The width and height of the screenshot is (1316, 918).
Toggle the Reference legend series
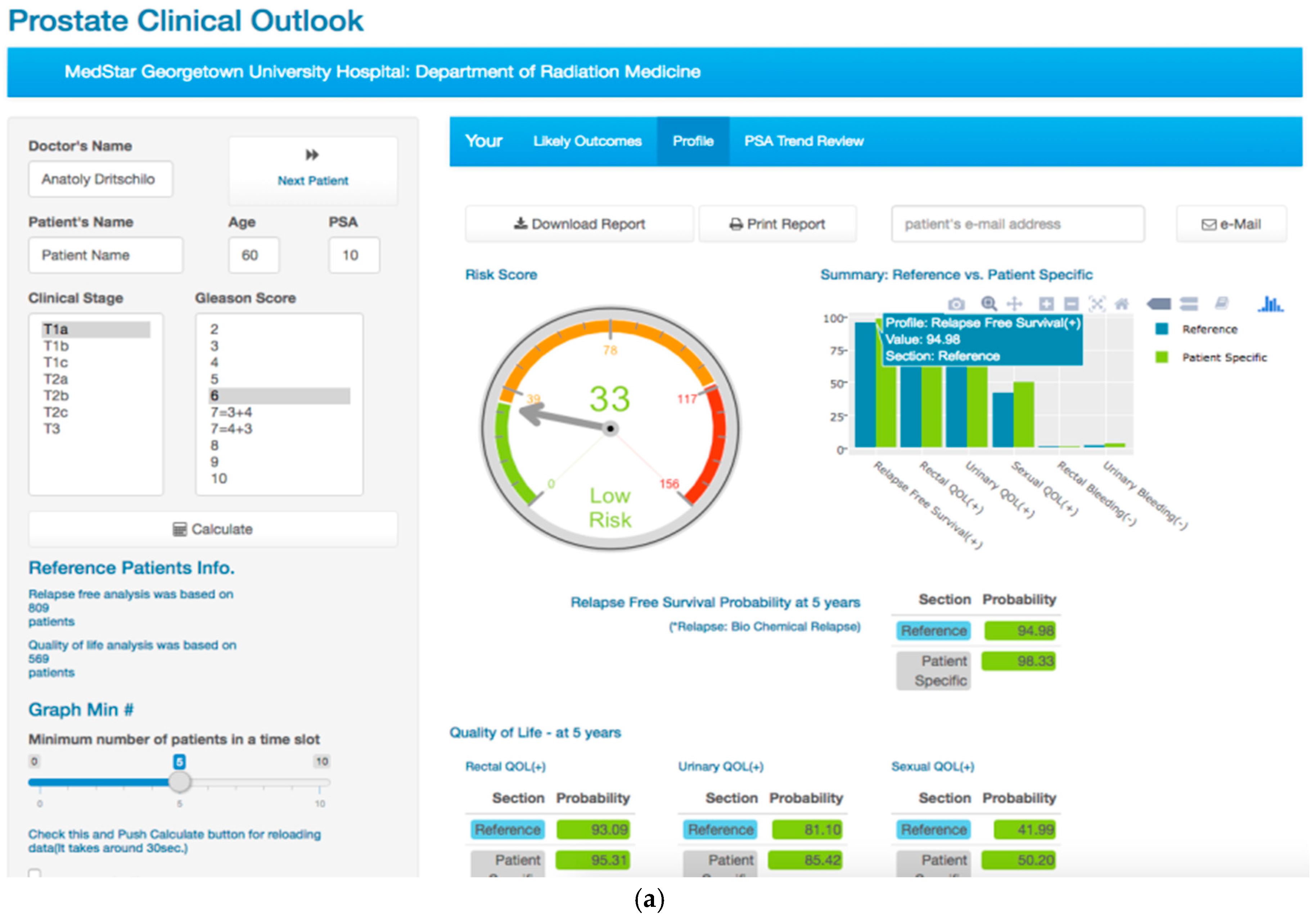click(x=1209, y=329)
